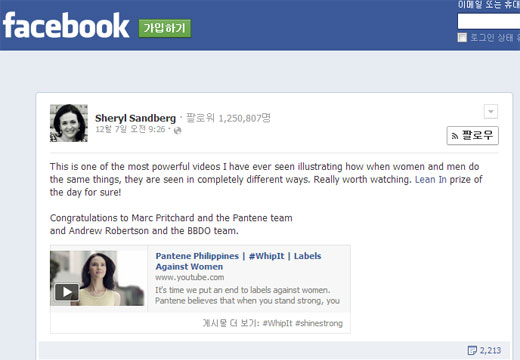Expand the post options dropdown arrow

pyautogui.click(x=491, y=111)
